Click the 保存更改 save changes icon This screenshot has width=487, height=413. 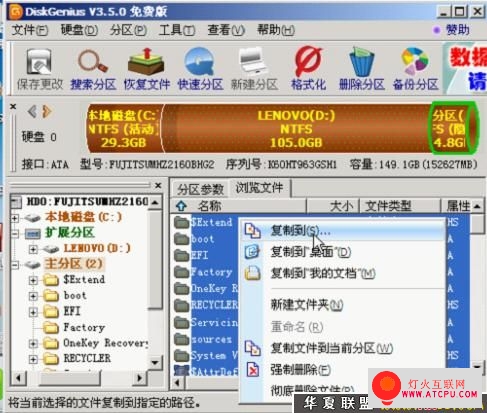click(x=40, y=69)
